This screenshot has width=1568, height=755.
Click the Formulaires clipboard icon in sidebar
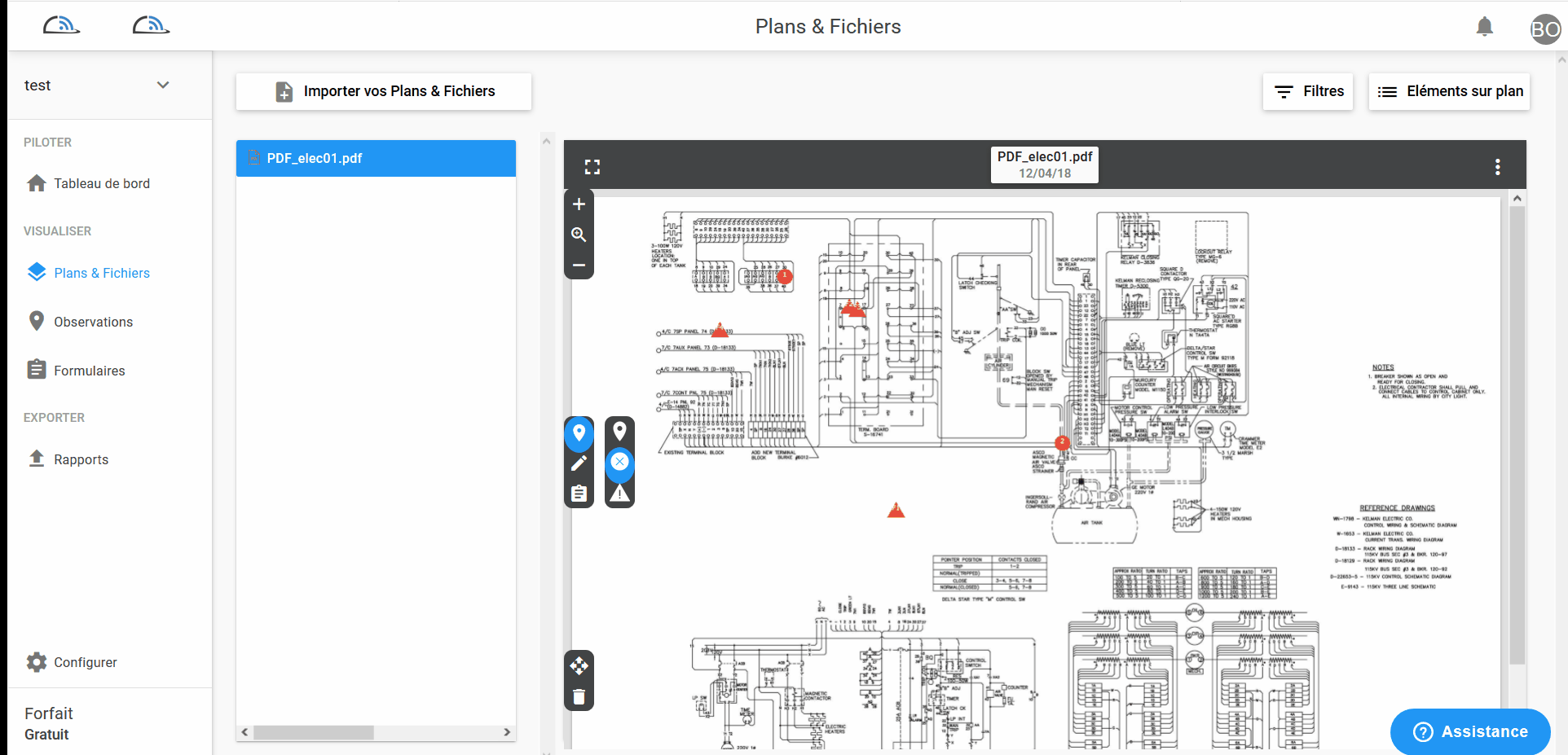(37, 370)
